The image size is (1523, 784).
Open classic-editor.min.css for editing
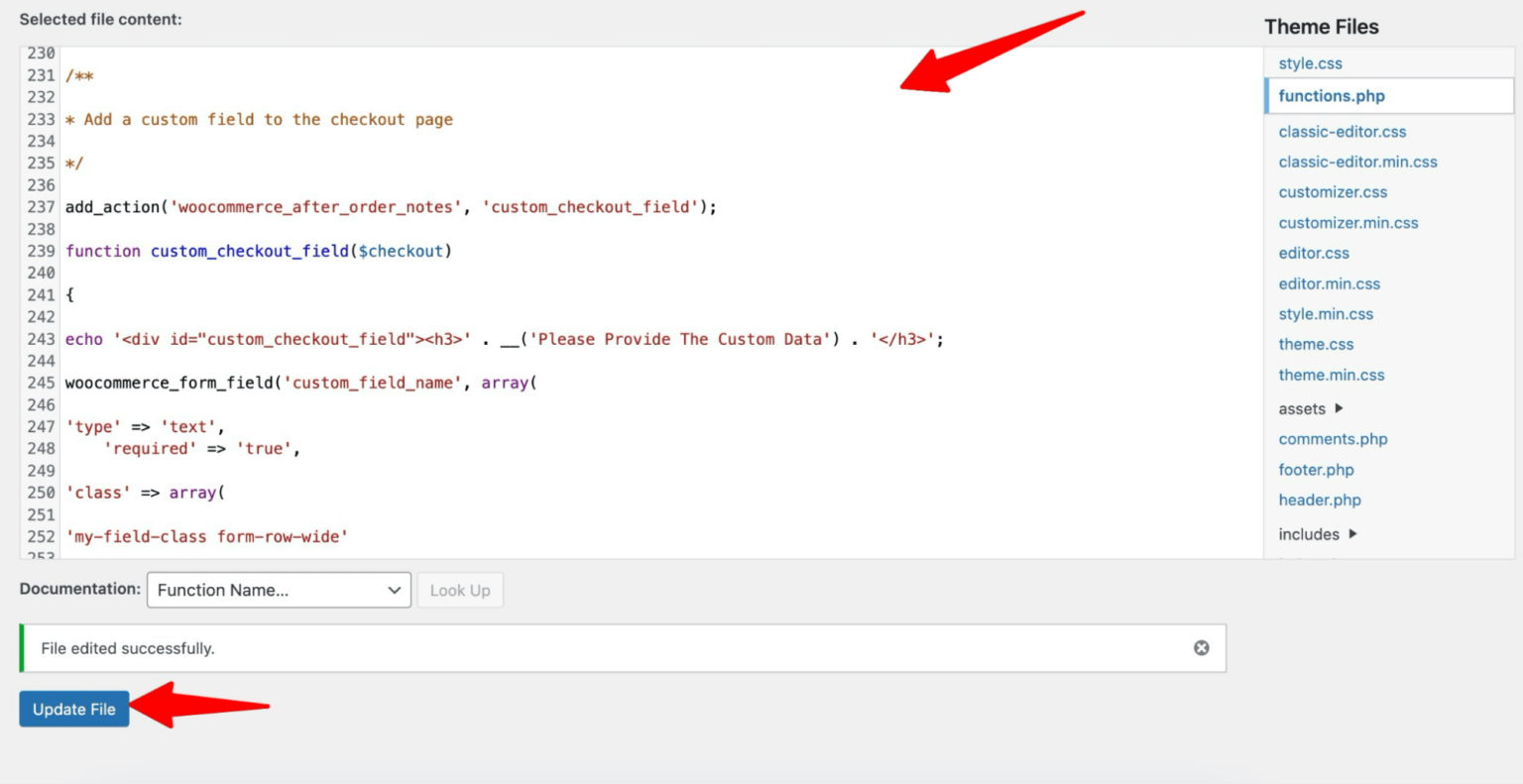(x=1357, y=162)
